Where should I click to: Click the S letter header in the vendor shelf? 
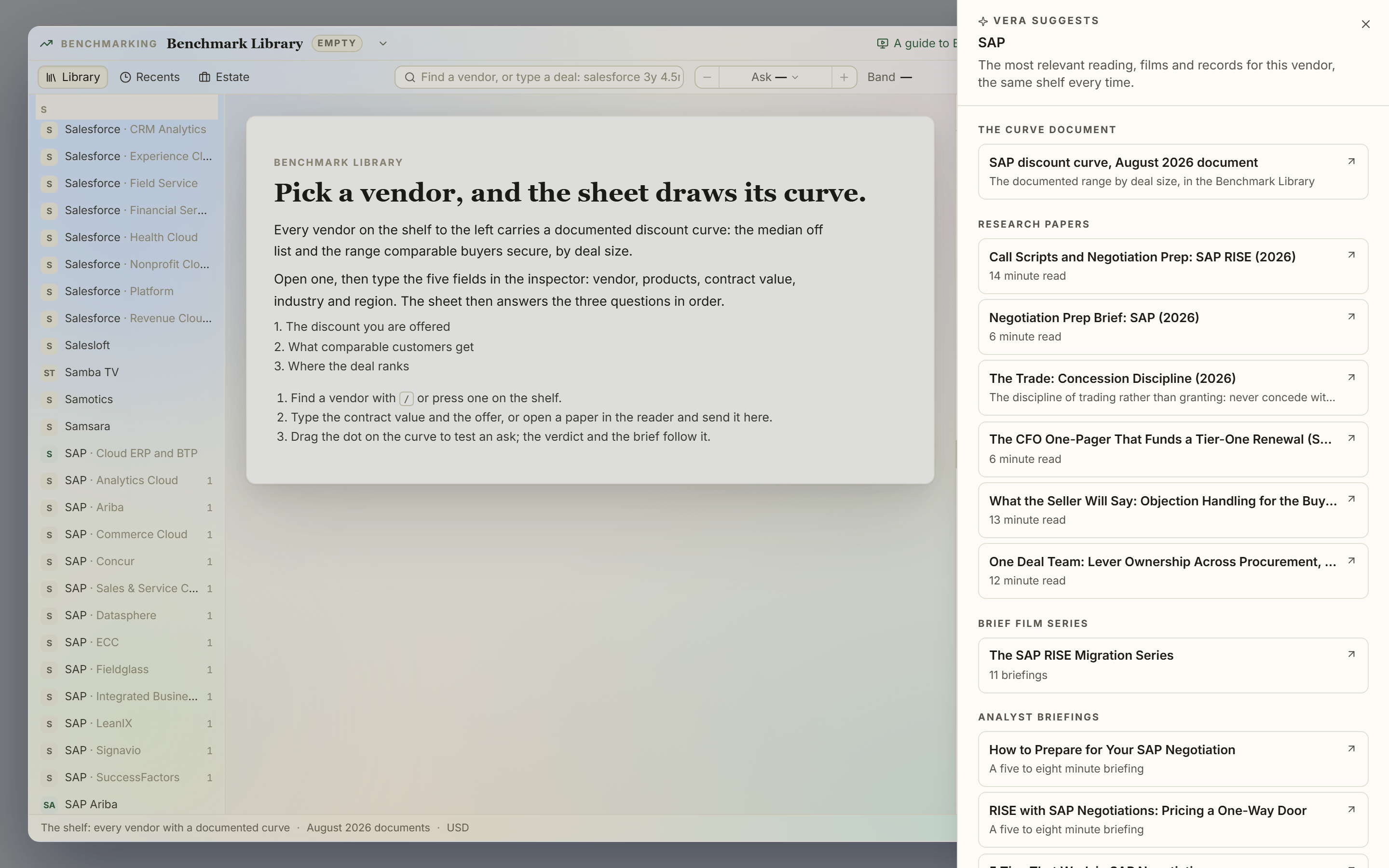pos(127,108)
